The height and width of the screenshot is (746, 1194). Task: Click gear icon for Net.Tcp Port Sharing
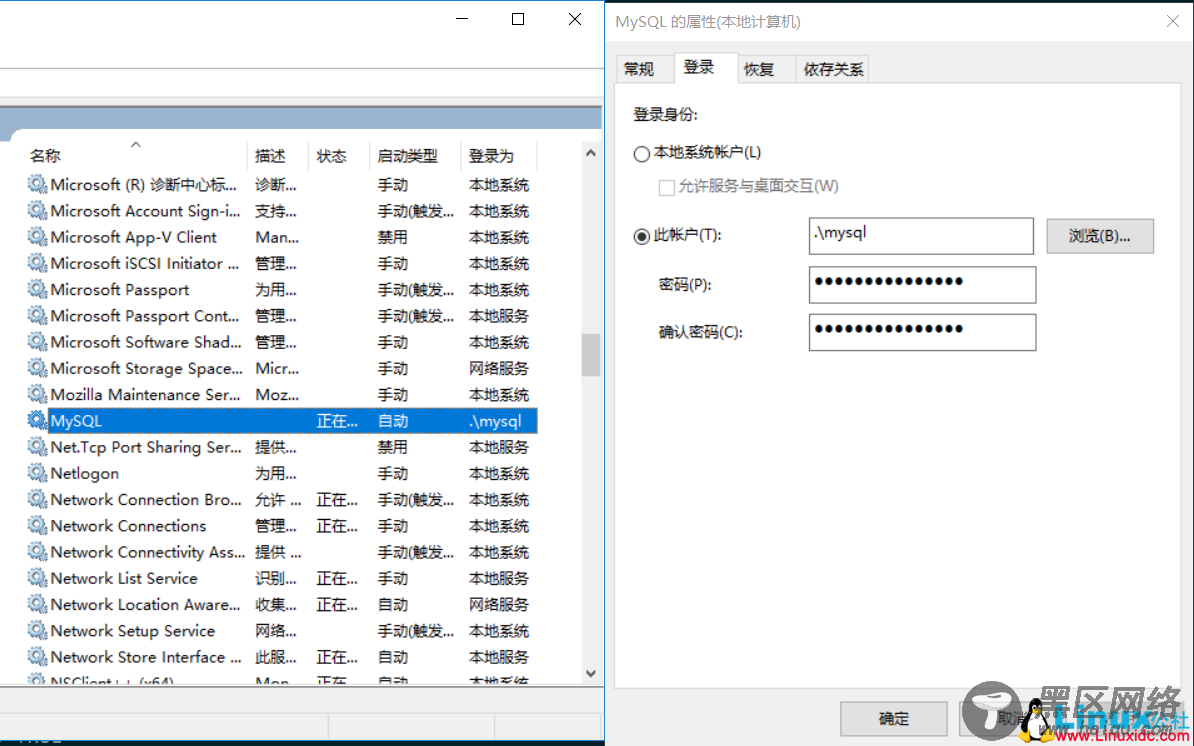tap(37, 447)
